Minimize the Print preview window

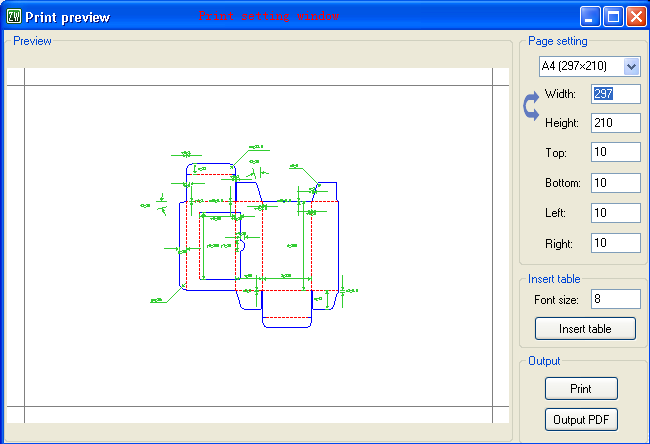tap(590, 17)
